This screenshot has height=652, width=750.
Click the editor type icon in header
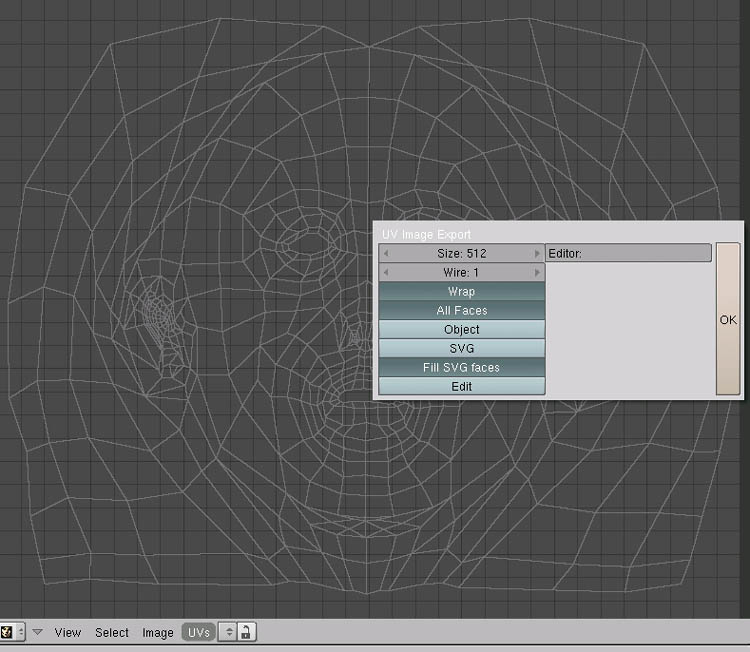[8, 632]
